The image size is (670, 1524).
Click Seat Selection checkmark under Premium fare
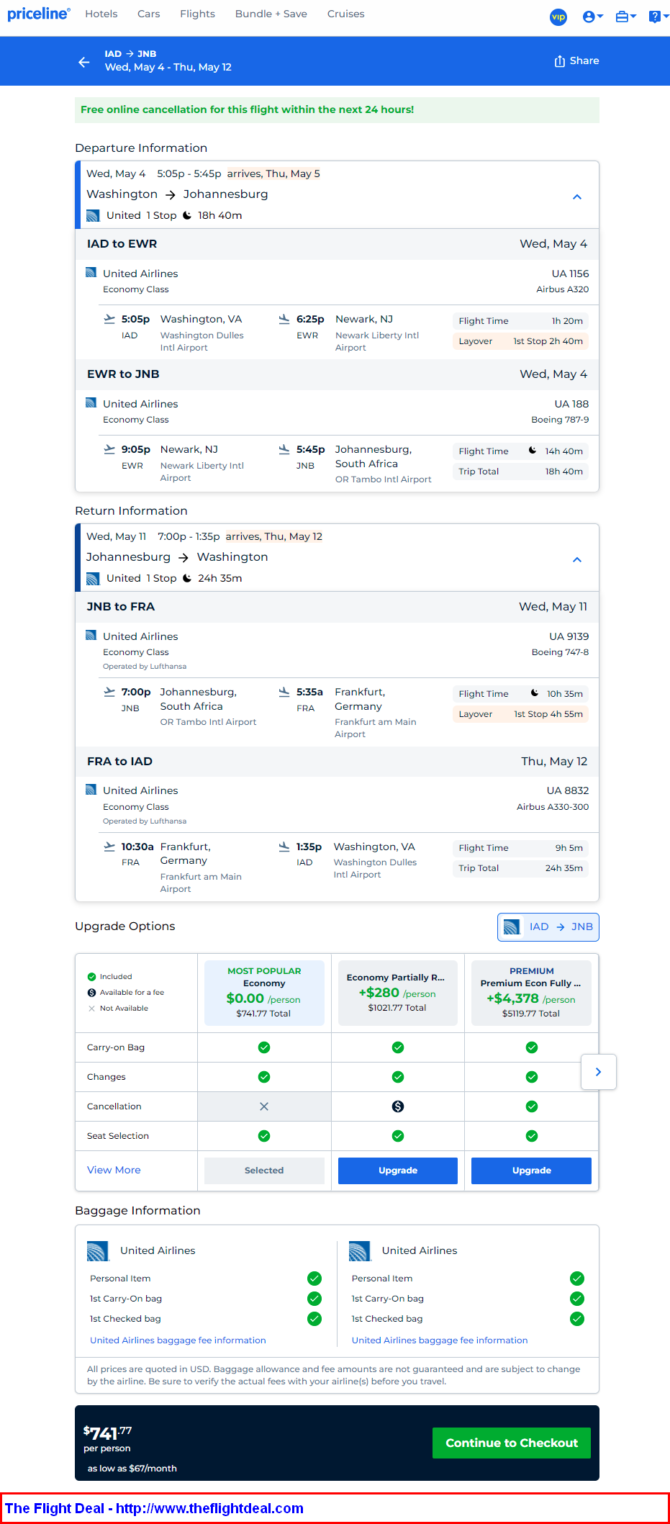pyautogui.click(x=531, y=1136)
